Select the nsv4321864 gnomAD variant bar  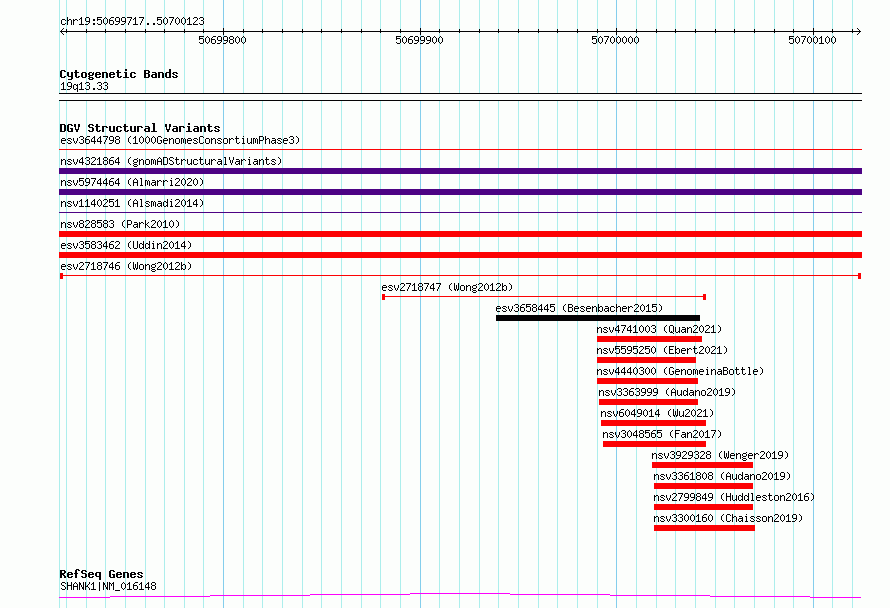pyautogui.click(x=460, y=171)
